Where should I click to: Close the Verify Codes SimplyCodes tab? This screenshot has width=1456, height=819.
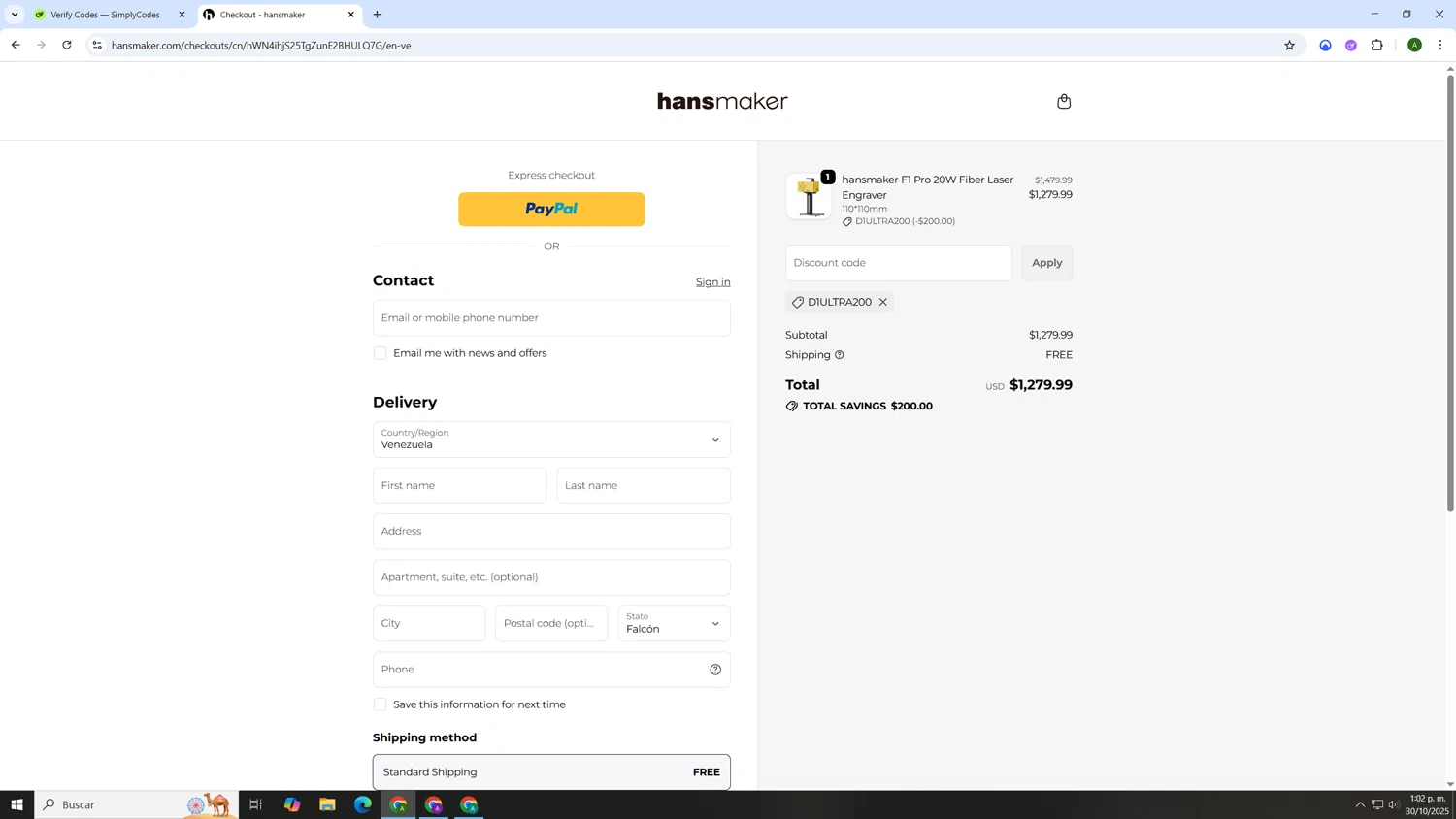(x=182, y=15)
